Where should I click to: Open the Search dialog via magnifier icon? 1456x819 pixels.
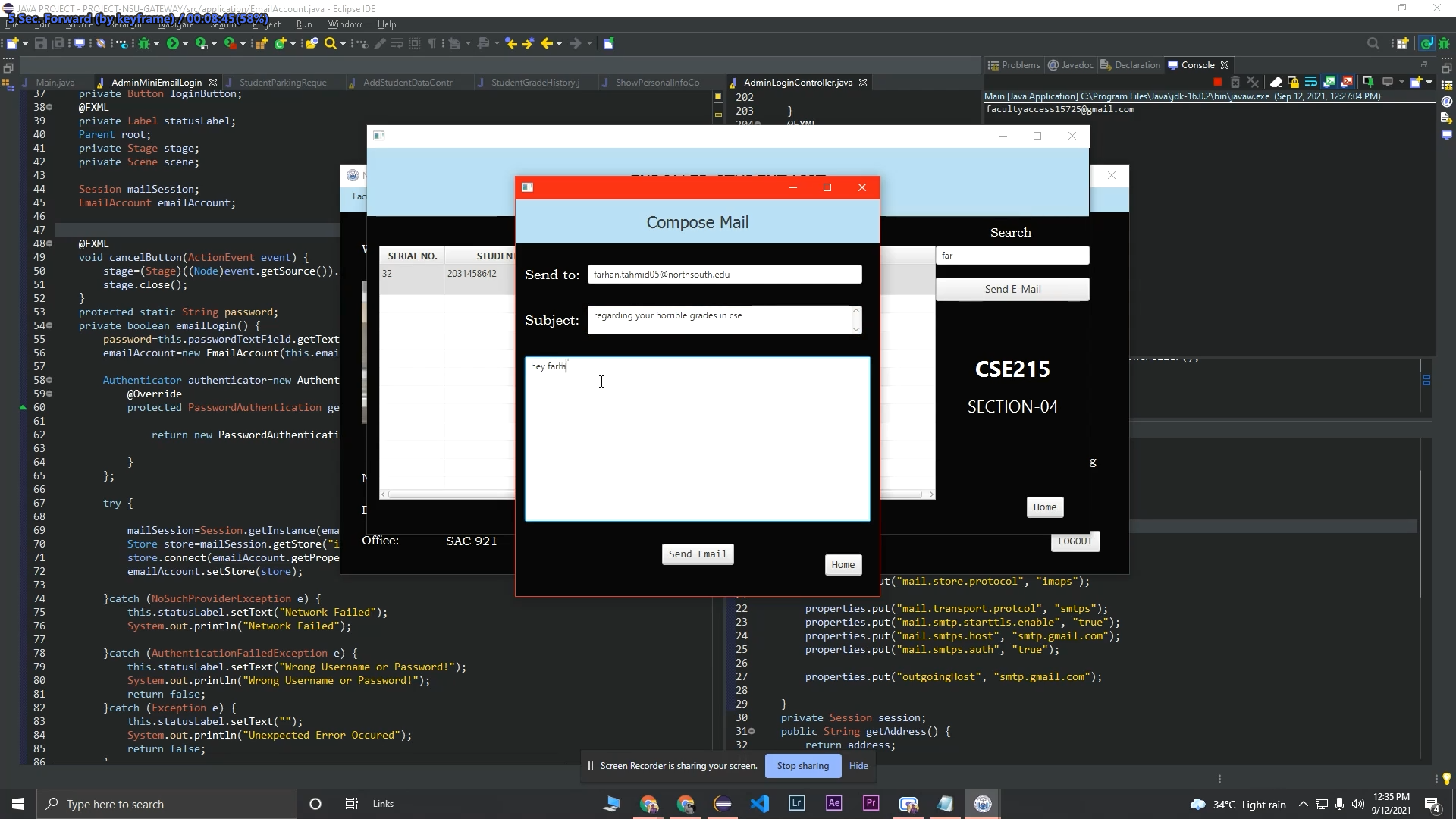point(331,43)
